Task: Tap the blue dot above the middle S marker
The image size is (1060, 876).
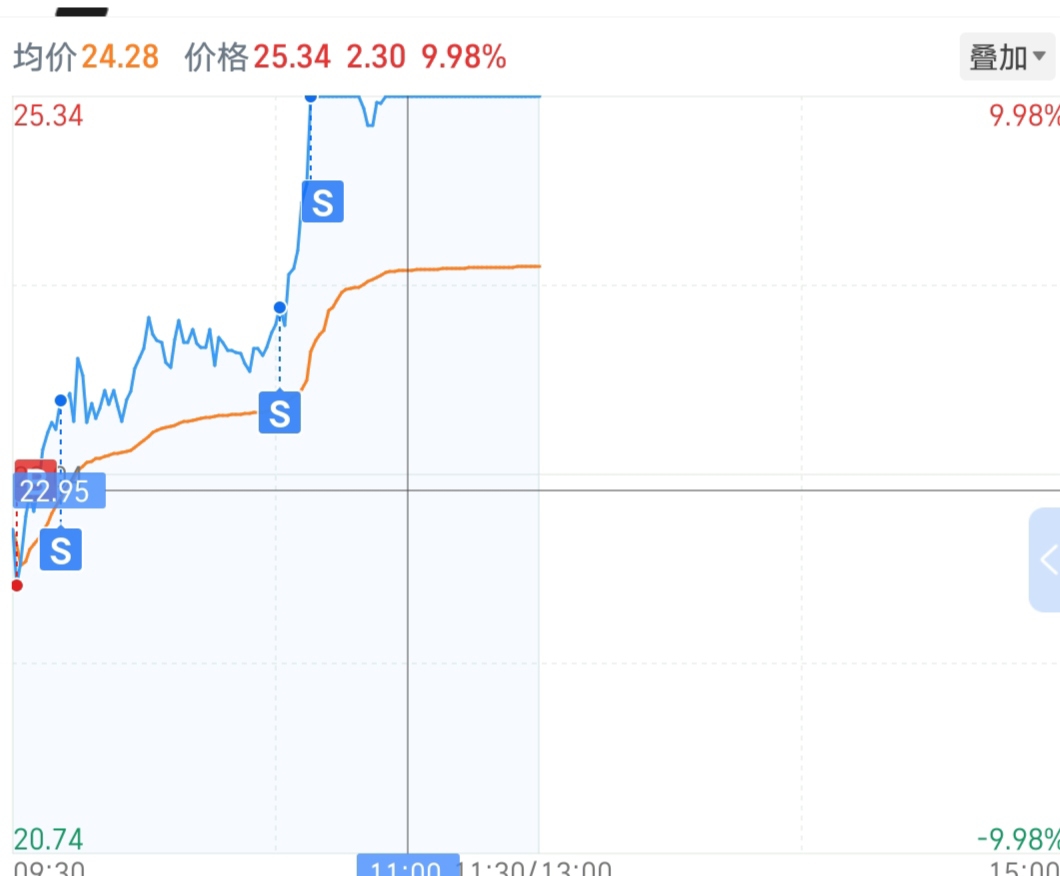Action: (280, 307)
